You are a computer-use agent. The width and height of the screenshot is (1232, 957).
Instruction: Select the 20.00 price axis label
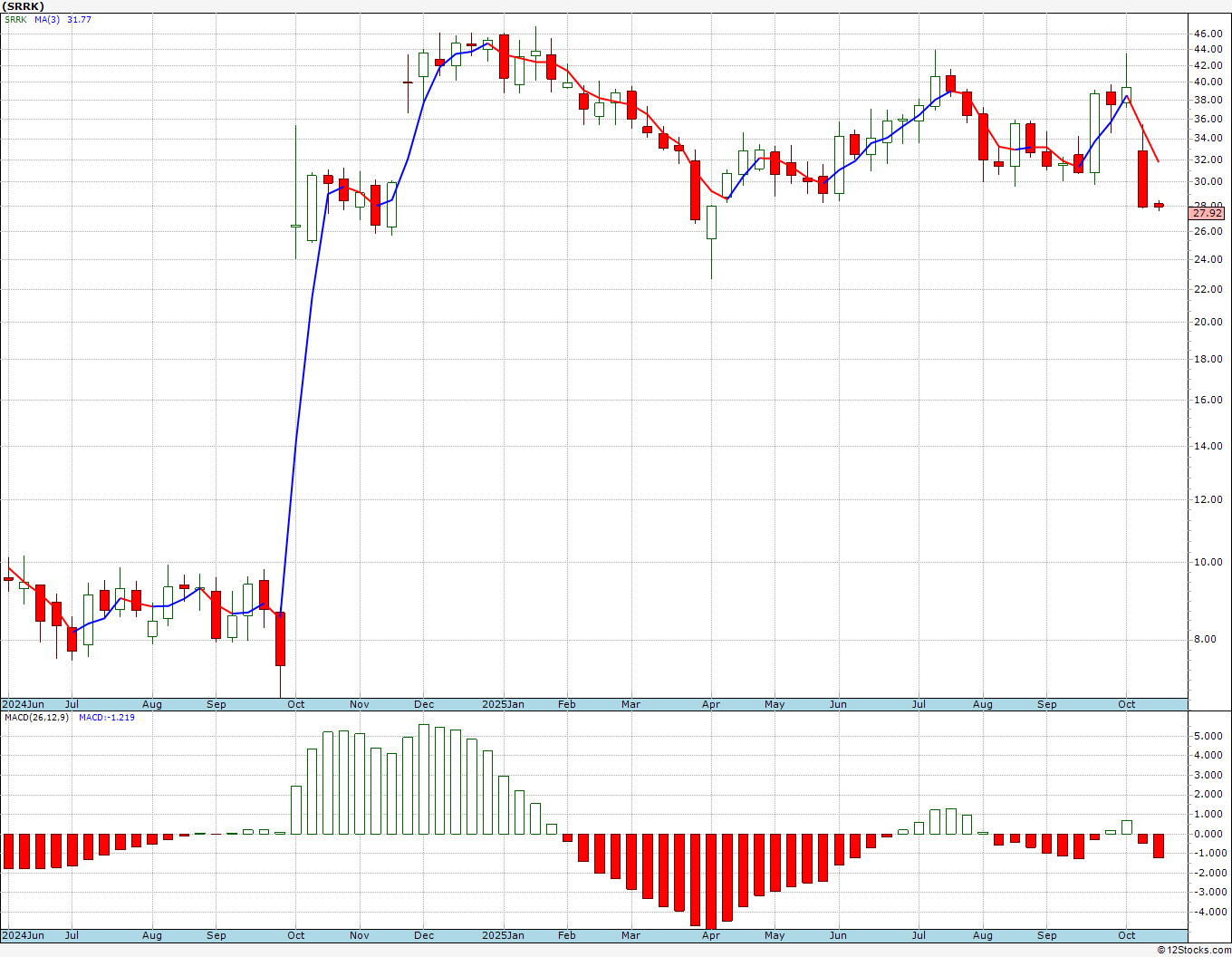(1208, 323)
